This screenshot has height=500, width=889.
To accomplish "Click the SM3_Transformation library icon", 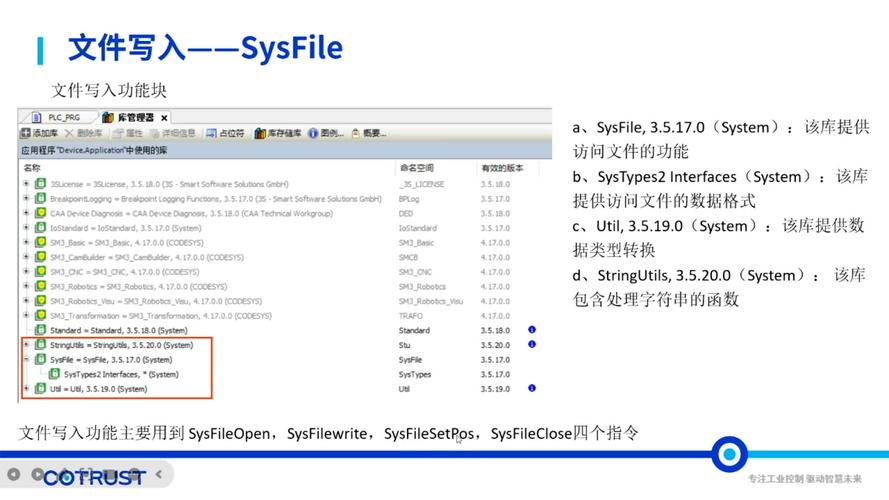I will [40, 315].
